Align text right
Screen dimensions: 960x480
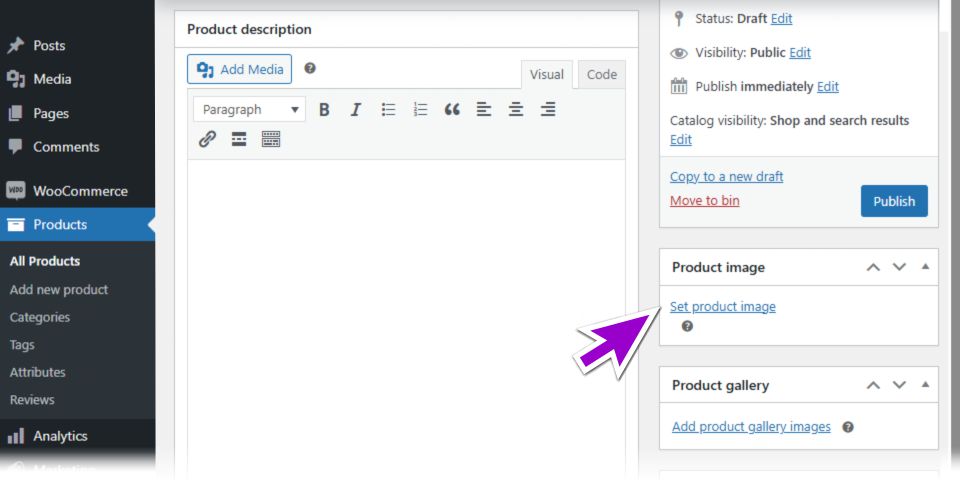tap(548, 110)
